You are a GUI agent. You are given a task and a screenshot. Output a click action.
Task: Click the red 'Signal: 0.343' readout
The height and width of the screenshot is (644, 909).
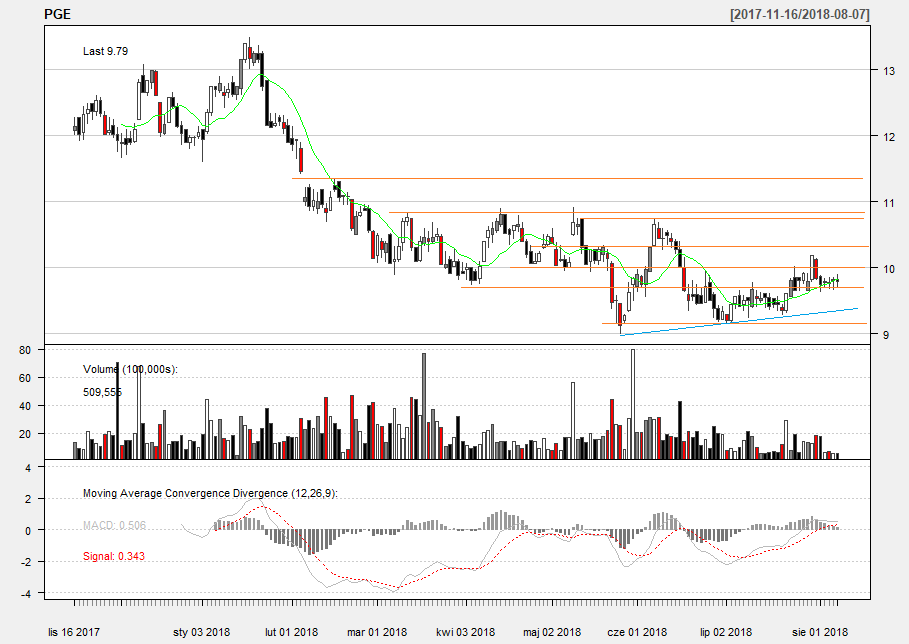click(x=114, y=556)
